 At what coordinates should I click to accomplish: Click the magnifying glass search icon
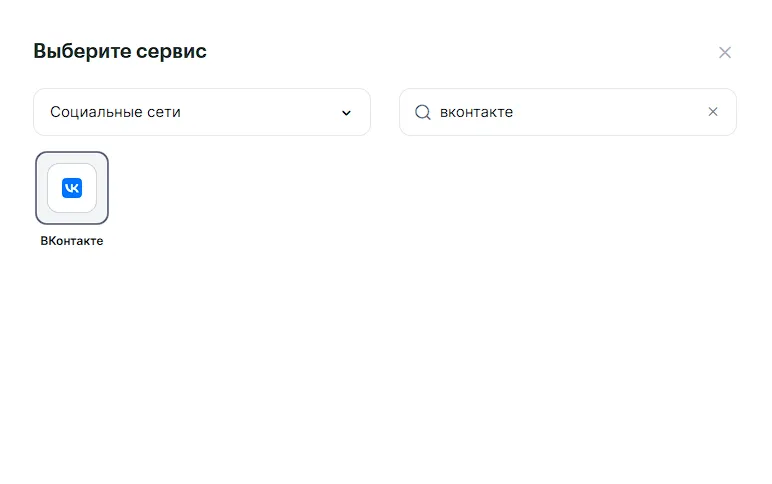(x=422, y=112)
